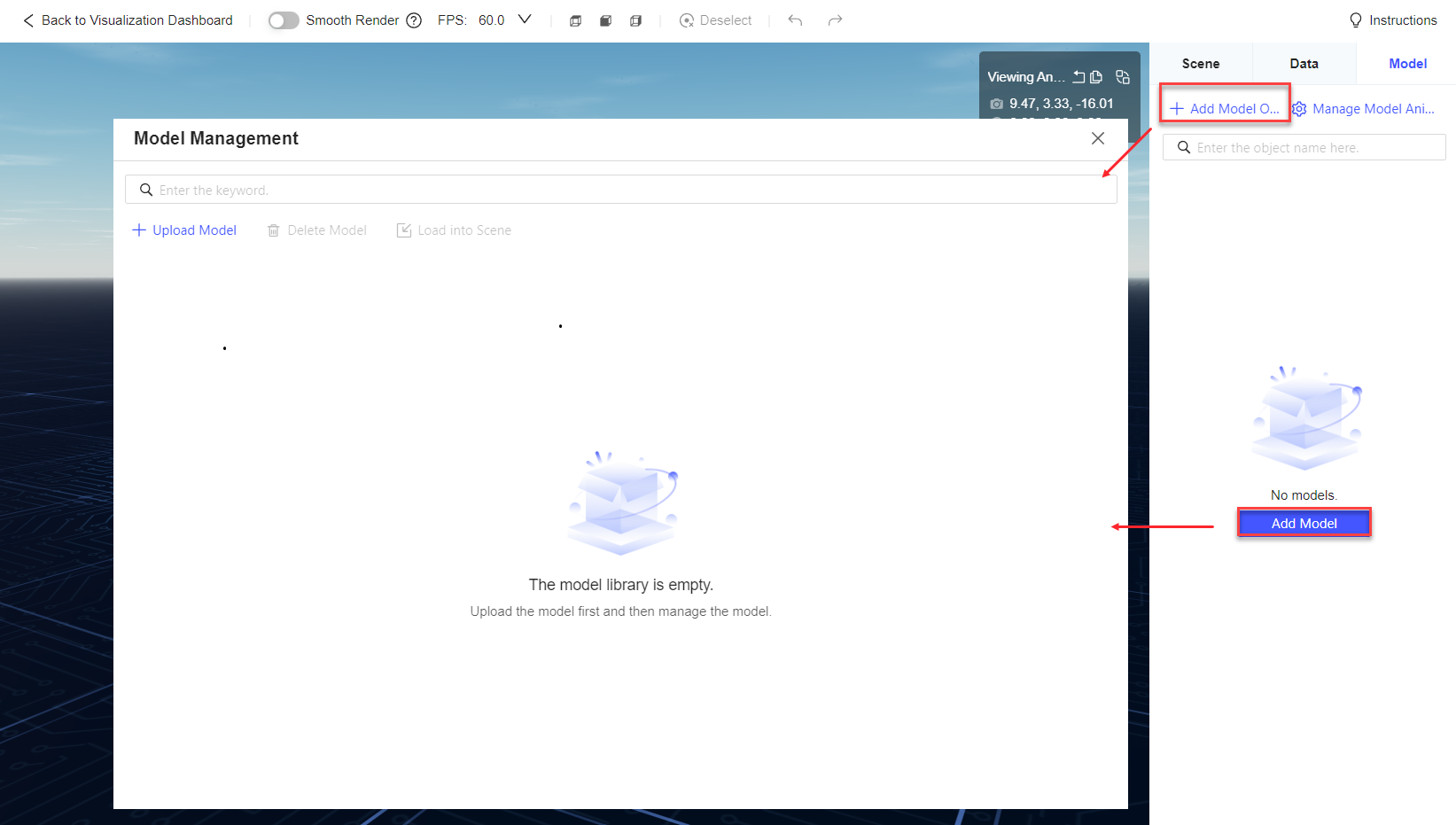Click Upload Model in Model Management
This screenshot has height=825, width=1456.
coord(184,230)
